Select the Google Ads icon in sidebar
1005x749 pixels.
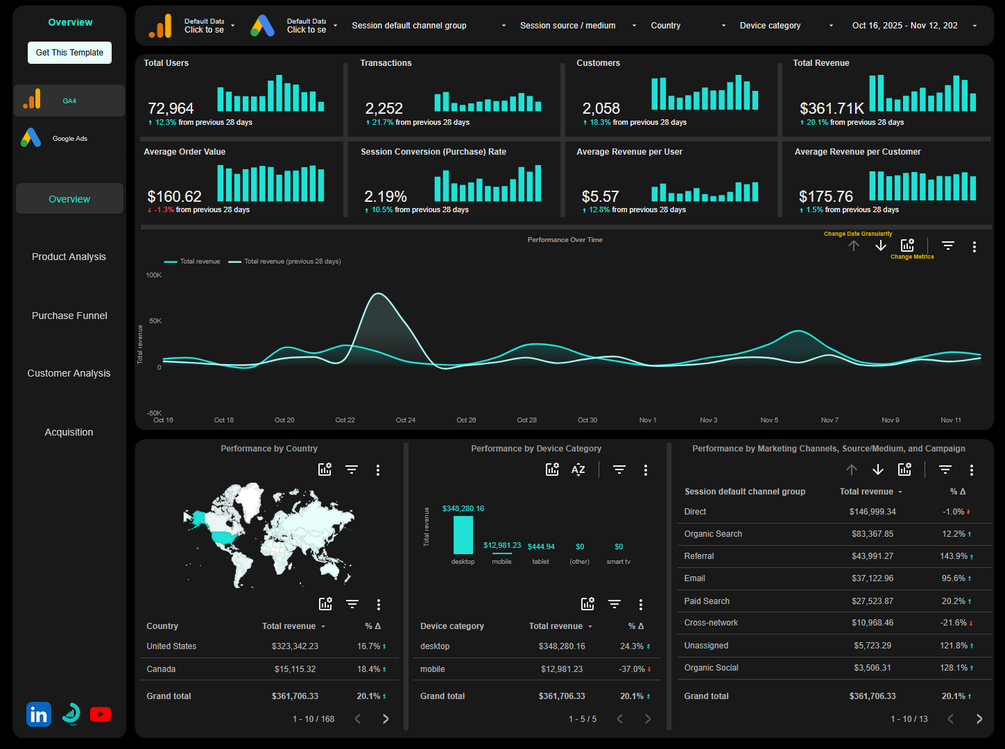[x=31, y=138]
